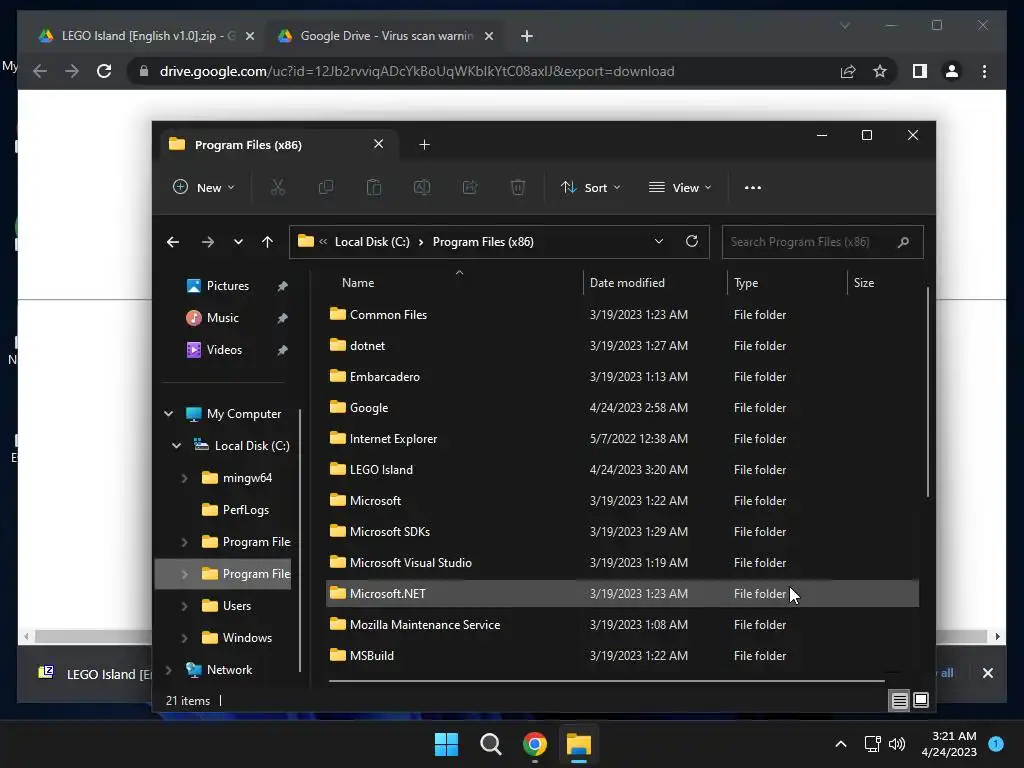Click Local Disk (C:) in address breadcrumb
The image size is (1024, 768).
(x=372, y=242)
